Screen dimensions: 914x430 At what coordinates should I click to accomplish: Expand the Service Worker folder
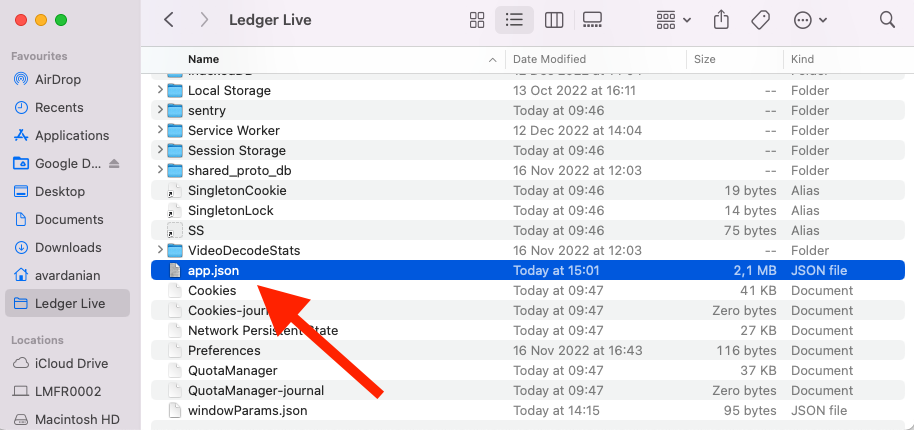[160, 131]
